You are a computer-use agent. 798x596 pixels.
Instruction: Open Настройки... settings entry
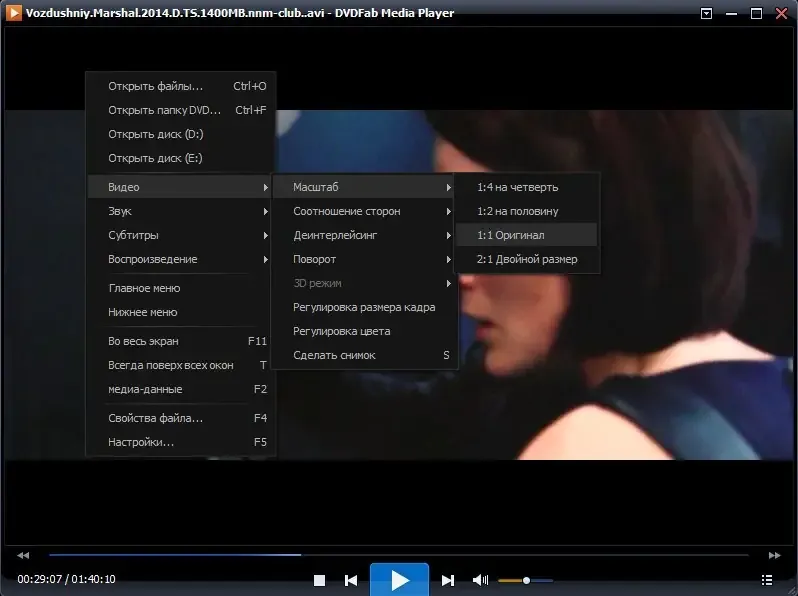click(x=141, y=441)
